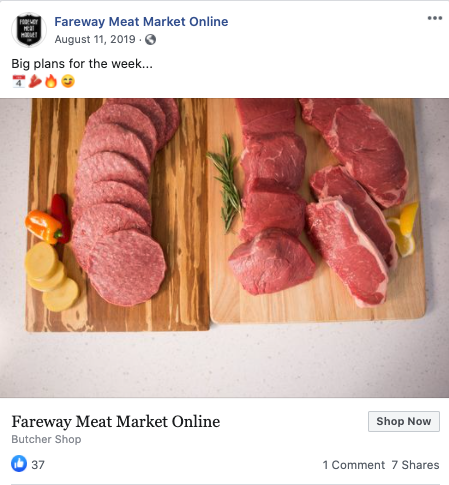Click the red meat emoji
This screenshot has width=449, height=485.
[x=35, y=81]
